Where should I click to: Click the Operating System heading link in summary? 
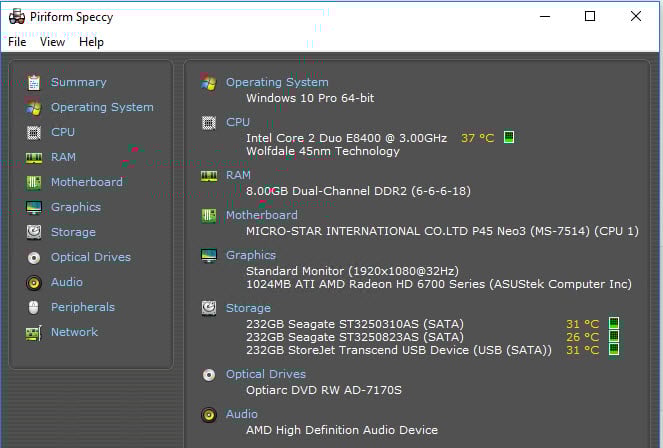pyautogui.click(x=277, y=82)
